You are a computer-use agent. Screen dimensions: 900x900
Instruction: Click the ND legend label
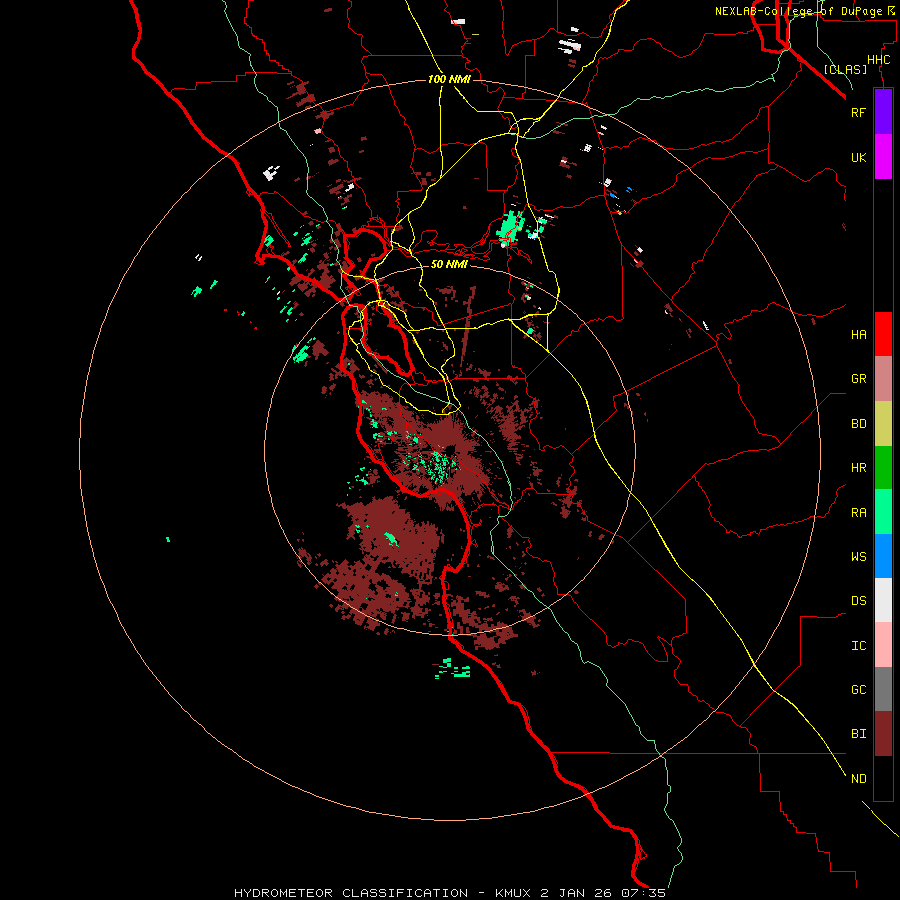[x=858, y=779]
